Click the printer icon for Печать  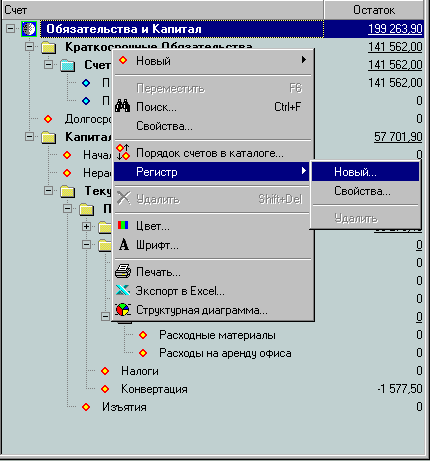123,271
